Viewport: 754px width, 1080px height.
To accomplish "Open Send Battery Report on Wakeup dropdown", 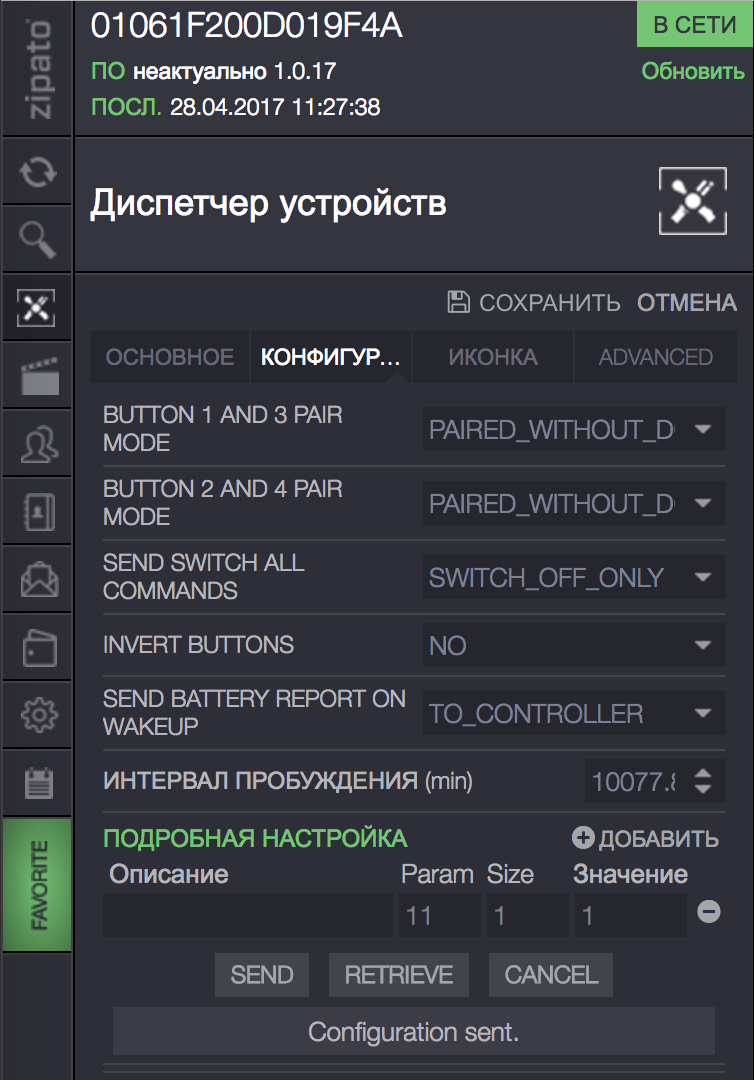I will [x=574, y=713].
